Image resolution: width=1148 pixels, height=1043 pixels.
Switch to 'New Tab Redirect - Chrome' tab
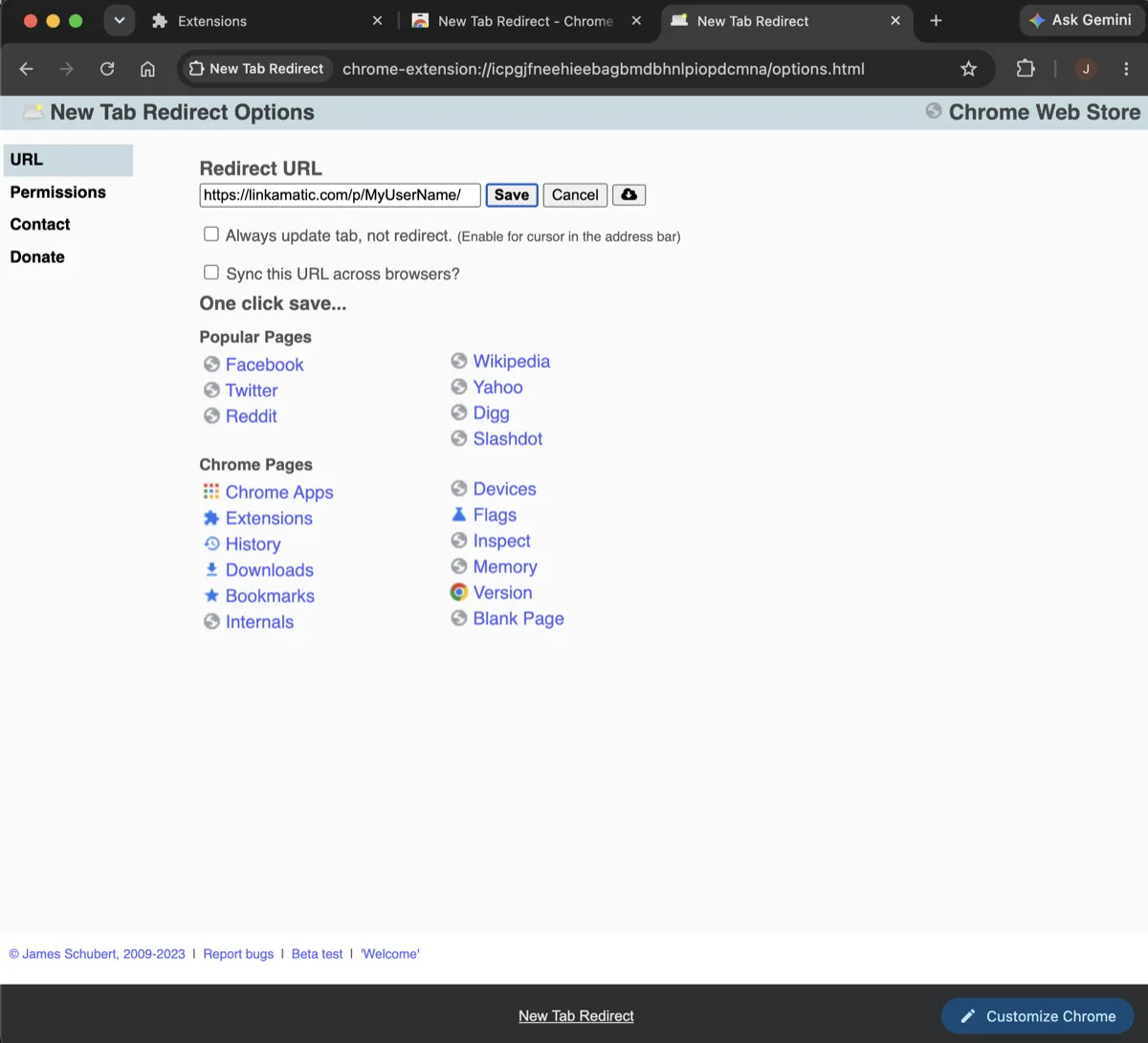tap(526, 21)
